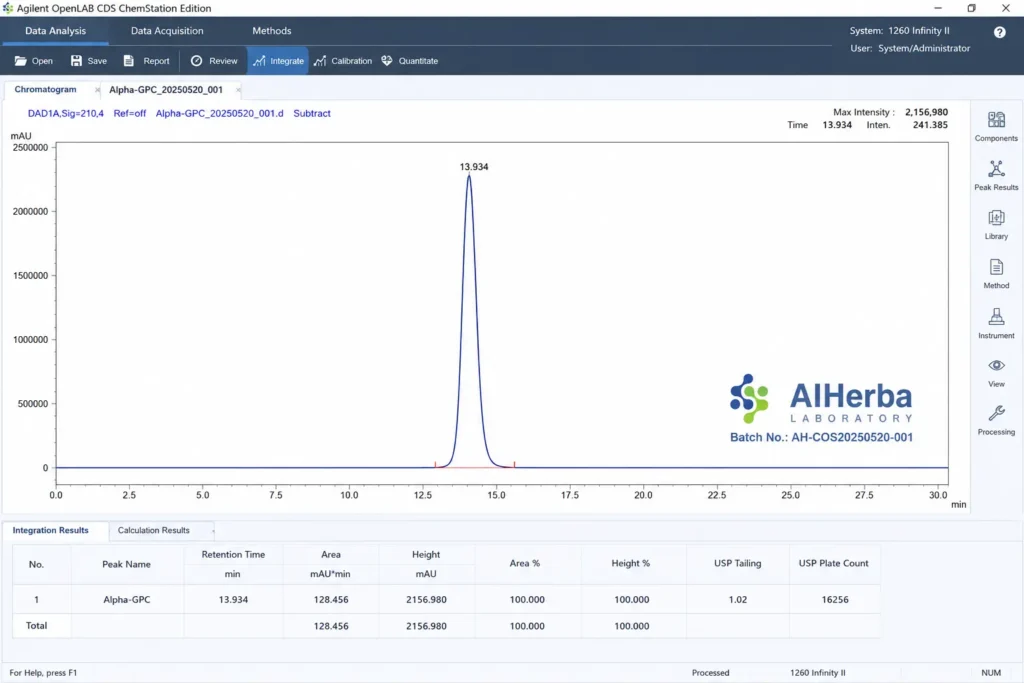Switch to Data Analysis tab

point(56,31)
